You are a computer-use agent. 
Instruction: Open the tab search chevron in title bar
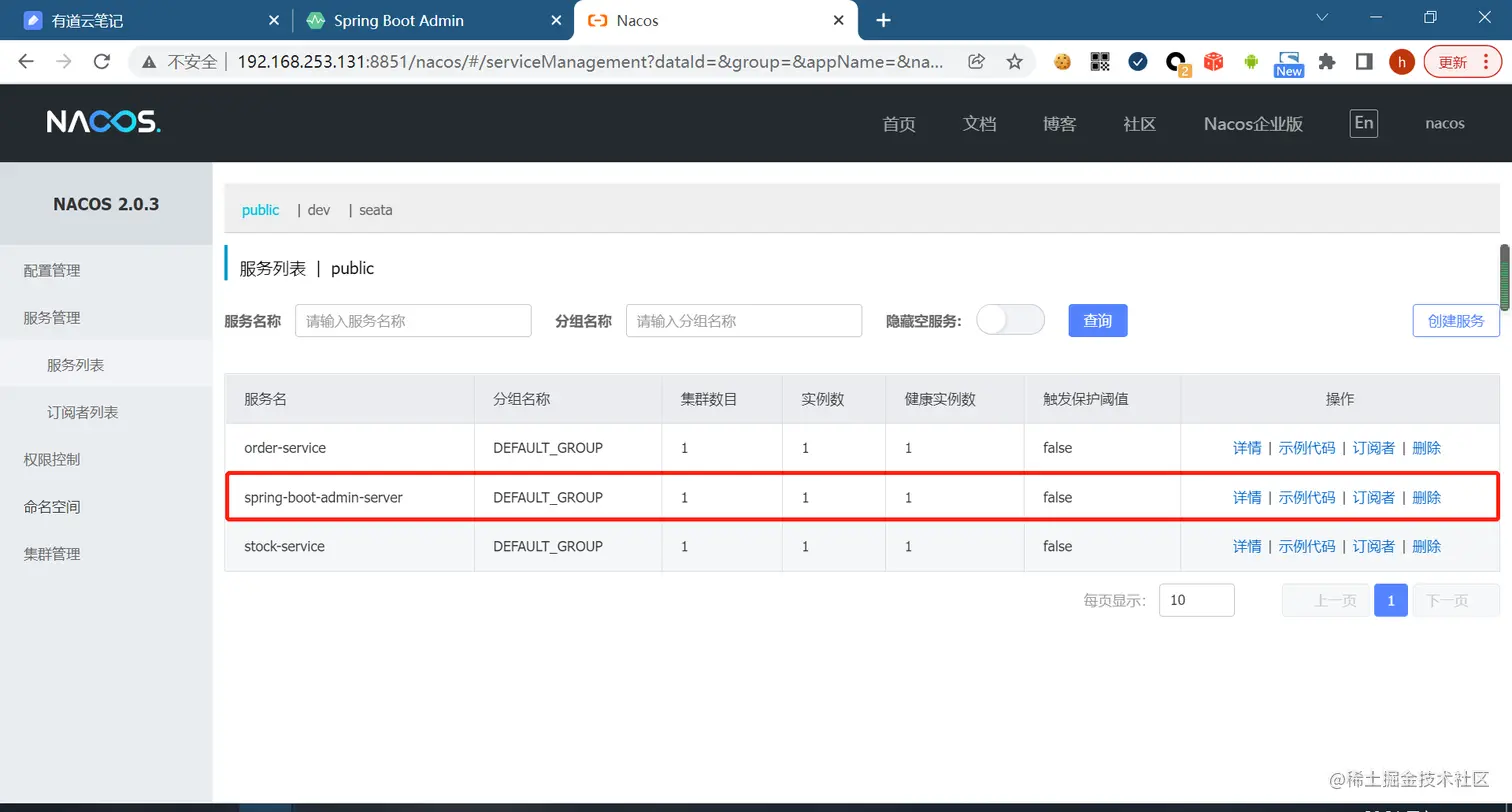point(1322,17)
